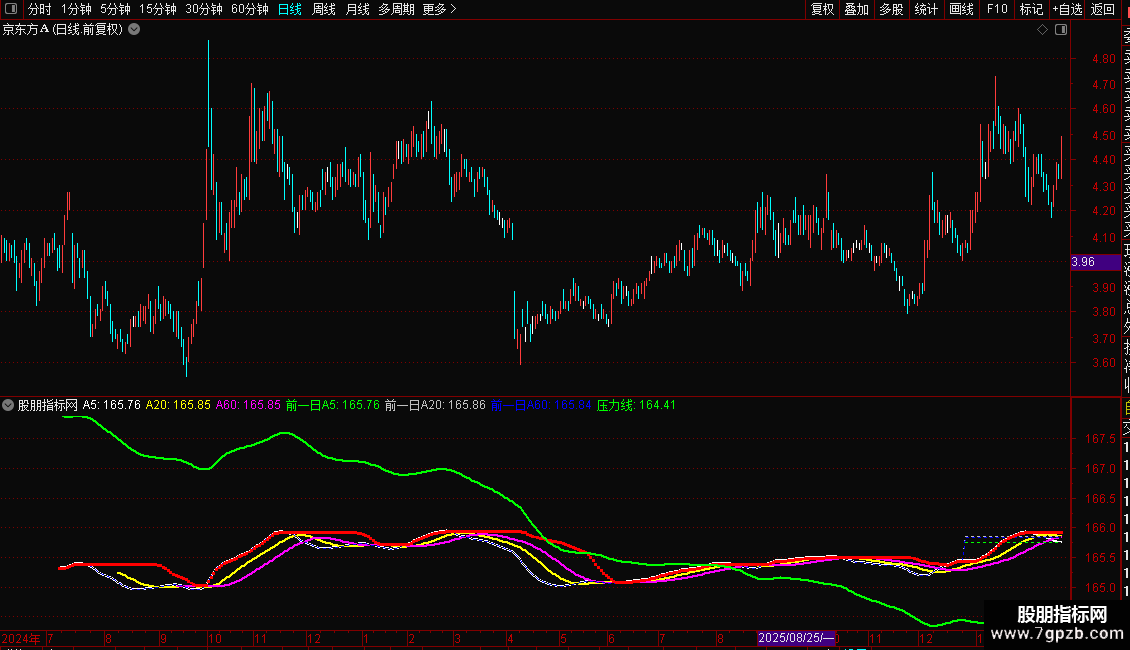Select the 15分钟 period tab
Screen dimensions: 1130x650
point(158,9)
